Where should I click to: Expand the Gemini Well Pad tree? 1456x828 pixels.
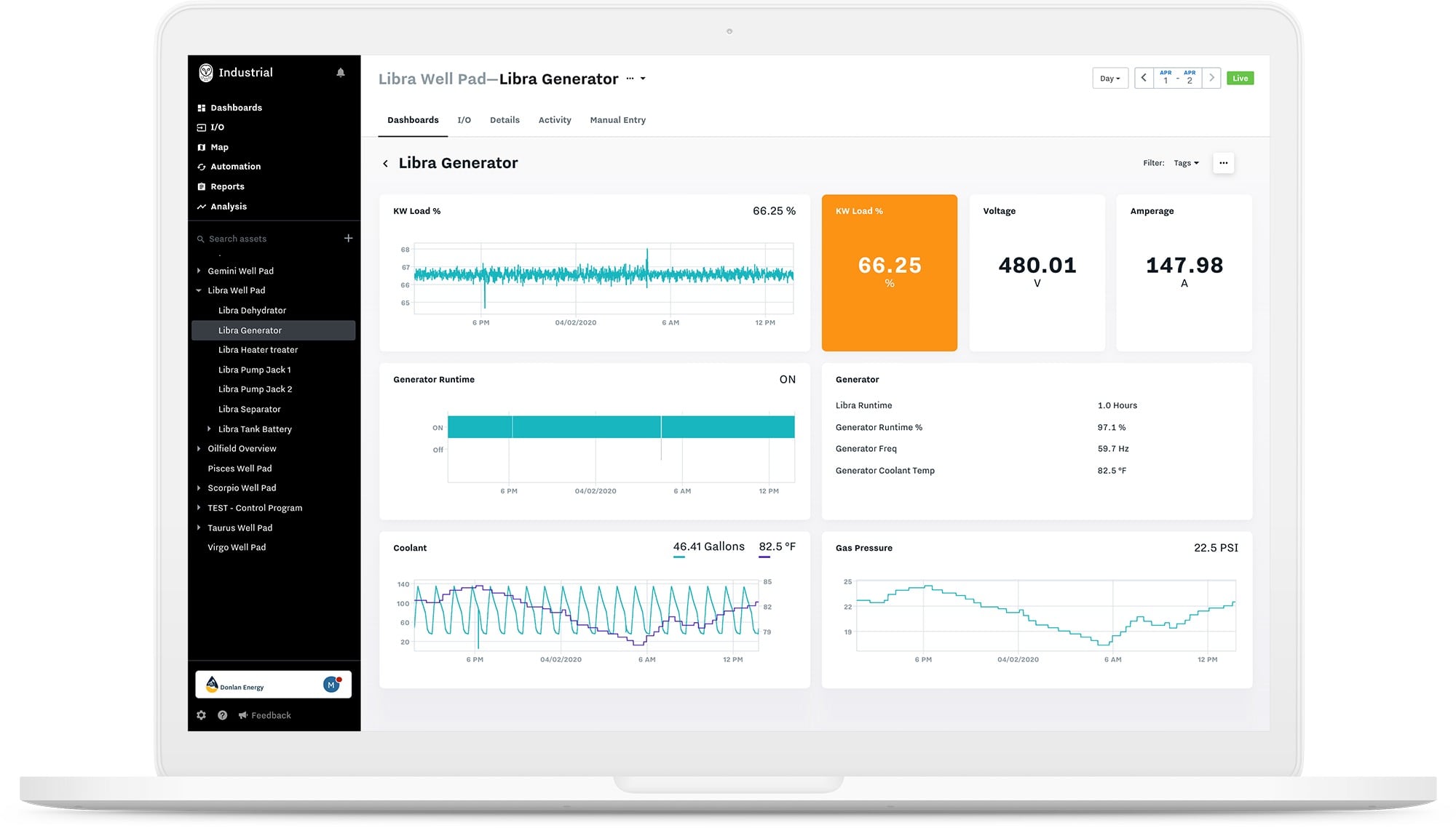tap(199, 271)
